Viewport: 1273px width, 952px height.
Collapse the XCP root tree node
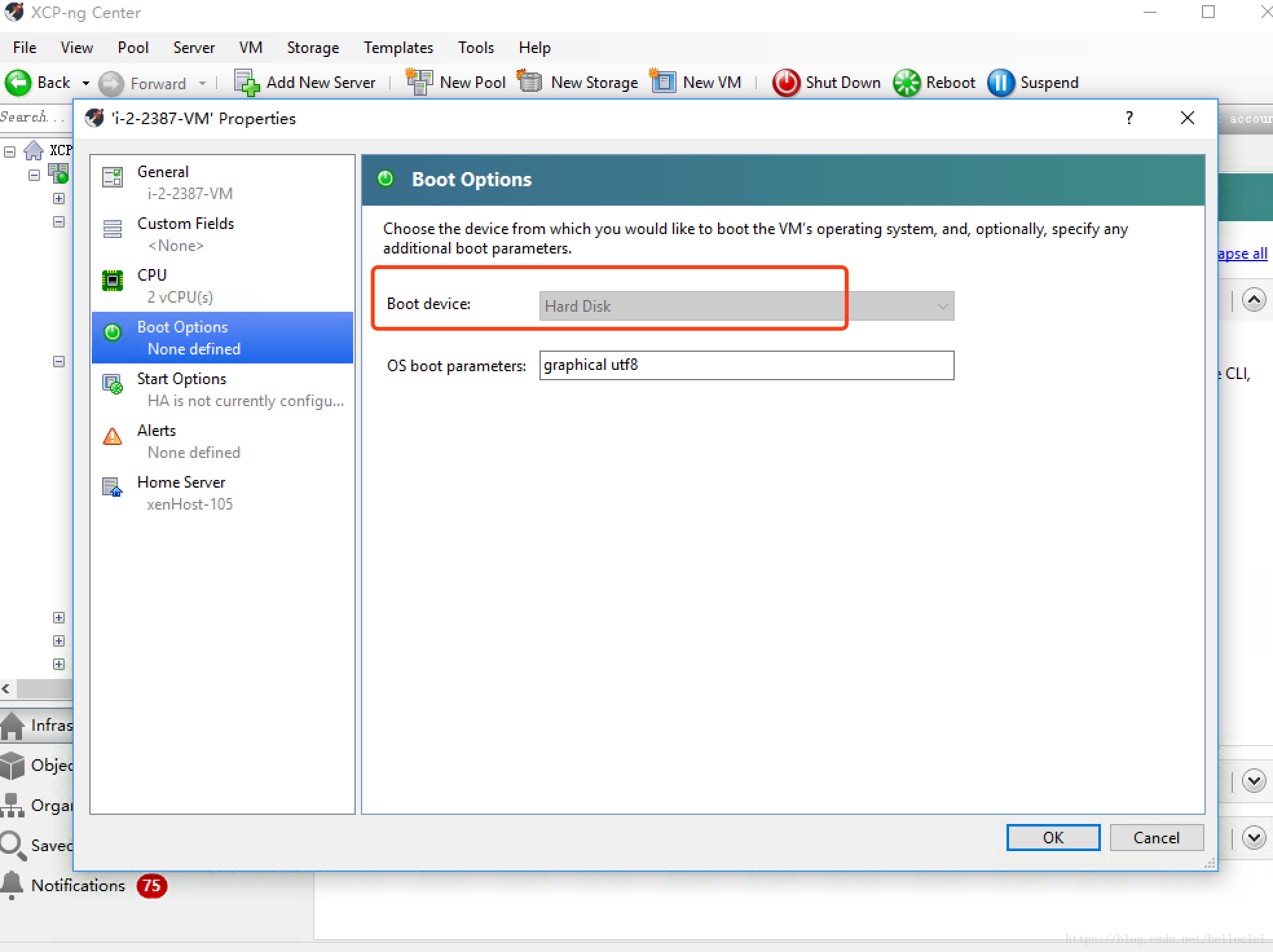(x=10, y=152)
